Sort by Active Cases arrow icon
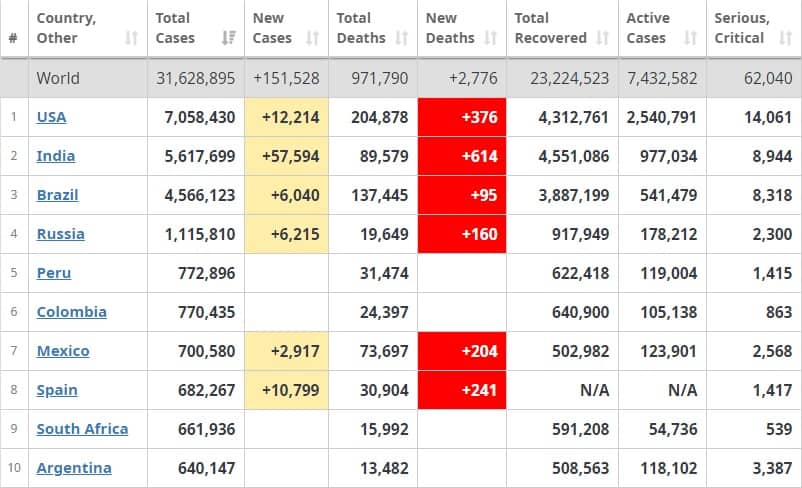The height and width of the screenshot is (488, 802). coord(690,38)
